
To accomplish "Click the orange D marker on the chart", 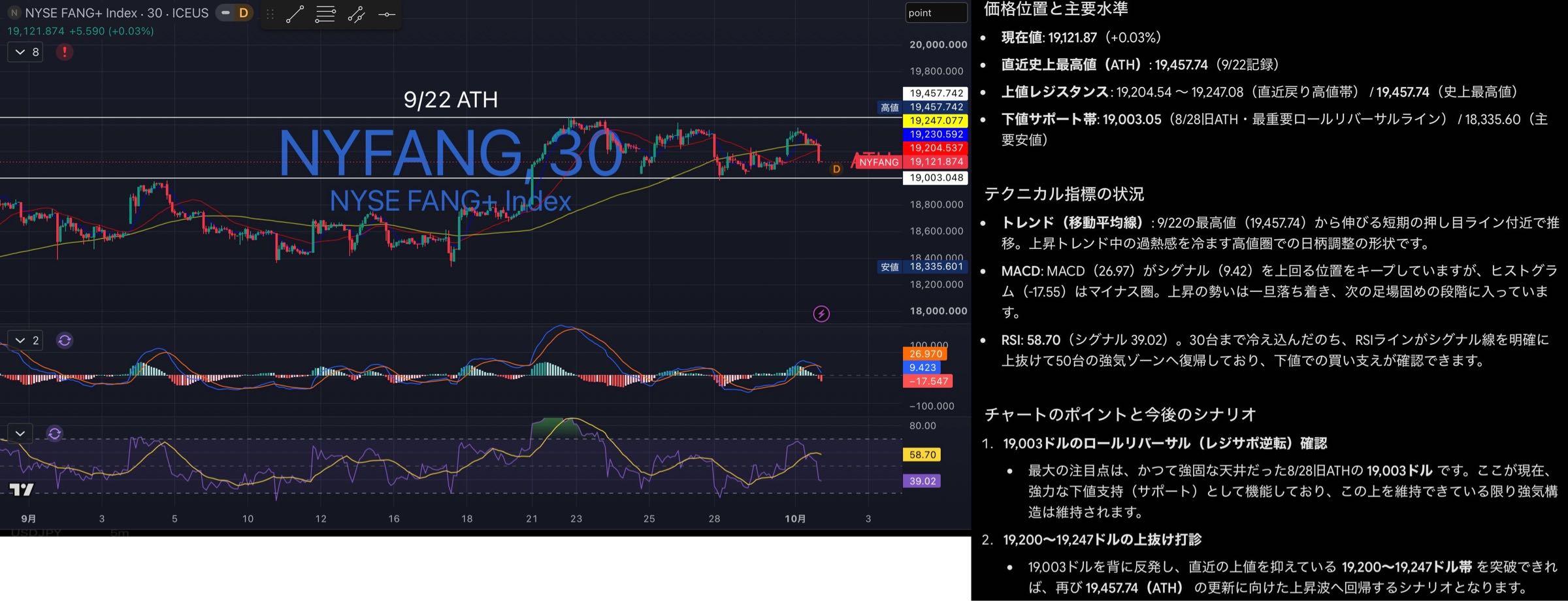I will click(836, 169).
